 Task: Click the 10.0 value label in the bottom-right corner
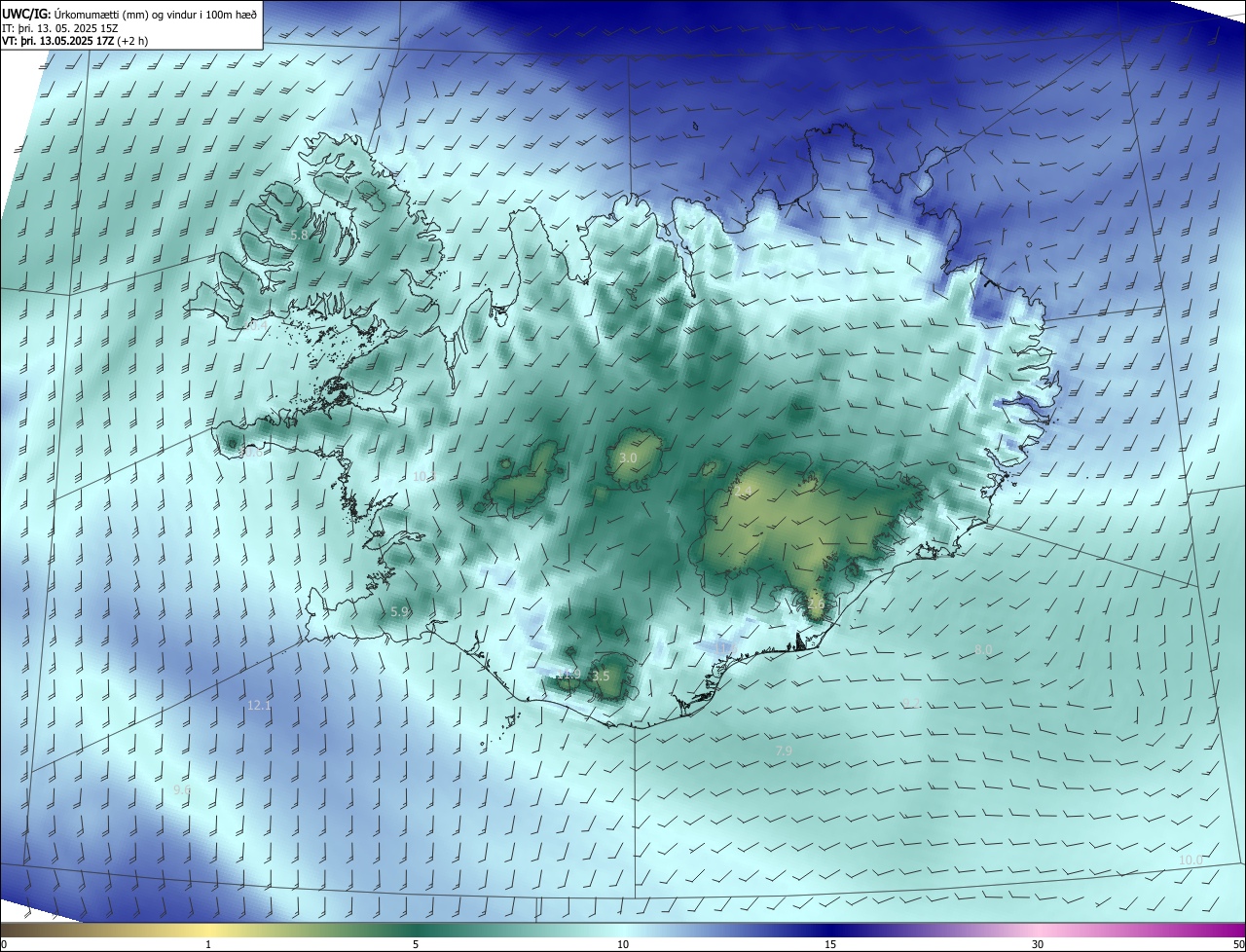click(x=1191, y=860)
